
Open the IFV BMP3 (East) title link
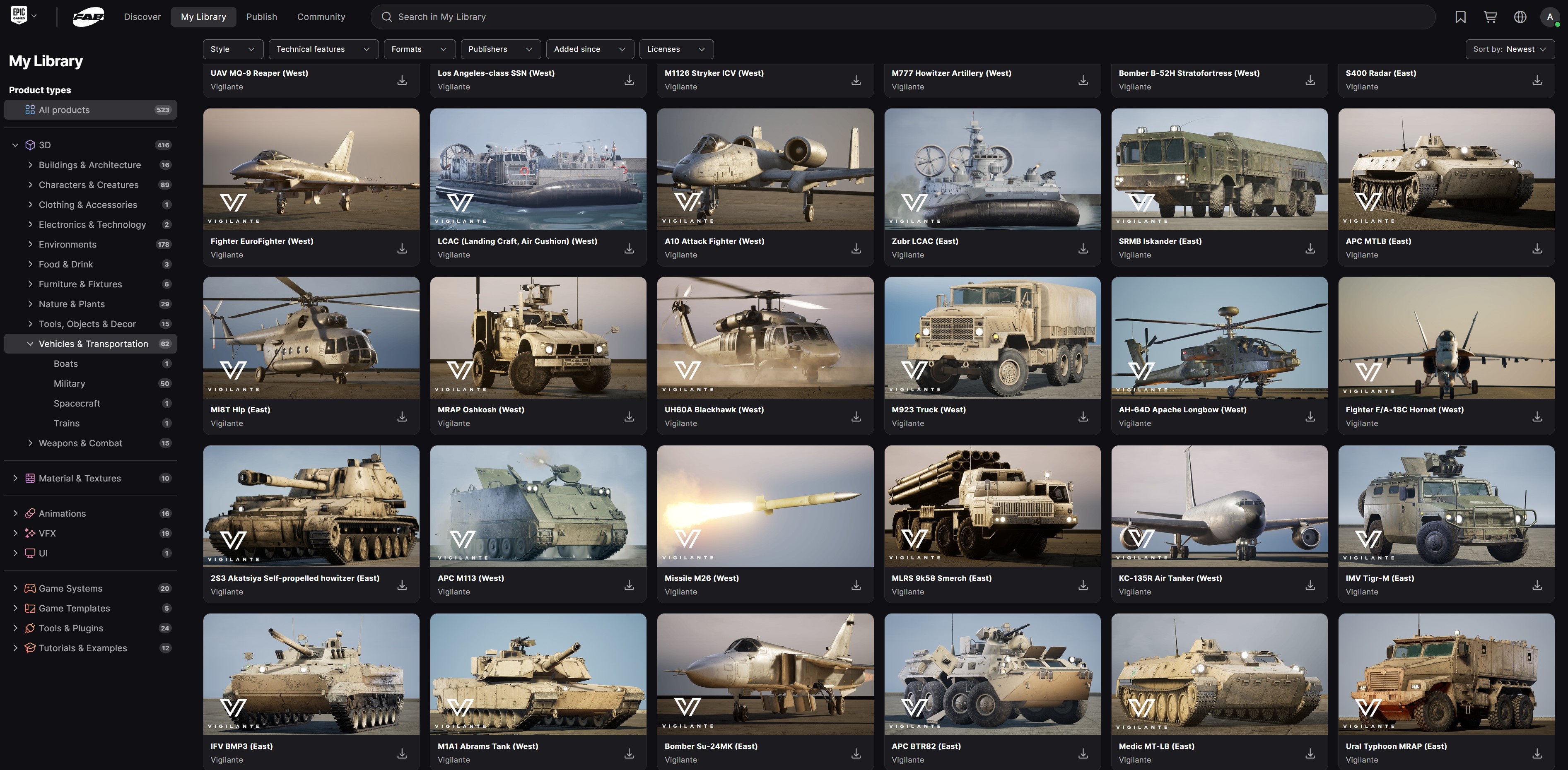click(241, 746)
